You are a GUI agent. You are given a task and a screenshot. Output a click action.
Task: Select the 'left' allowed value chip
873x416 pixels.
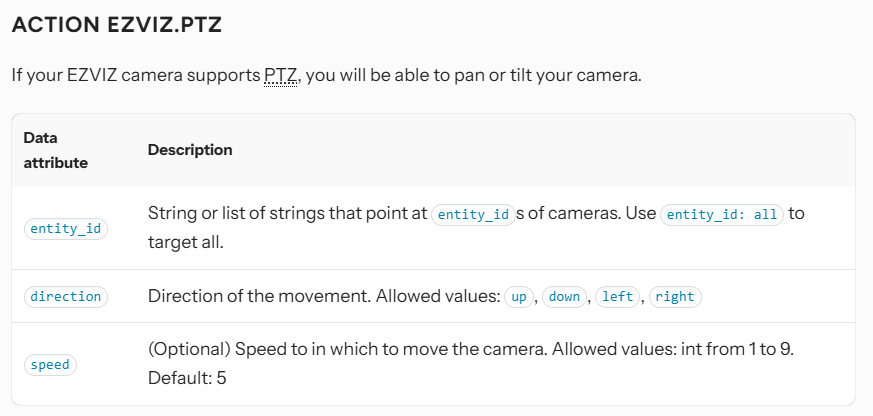click(618, 297)
